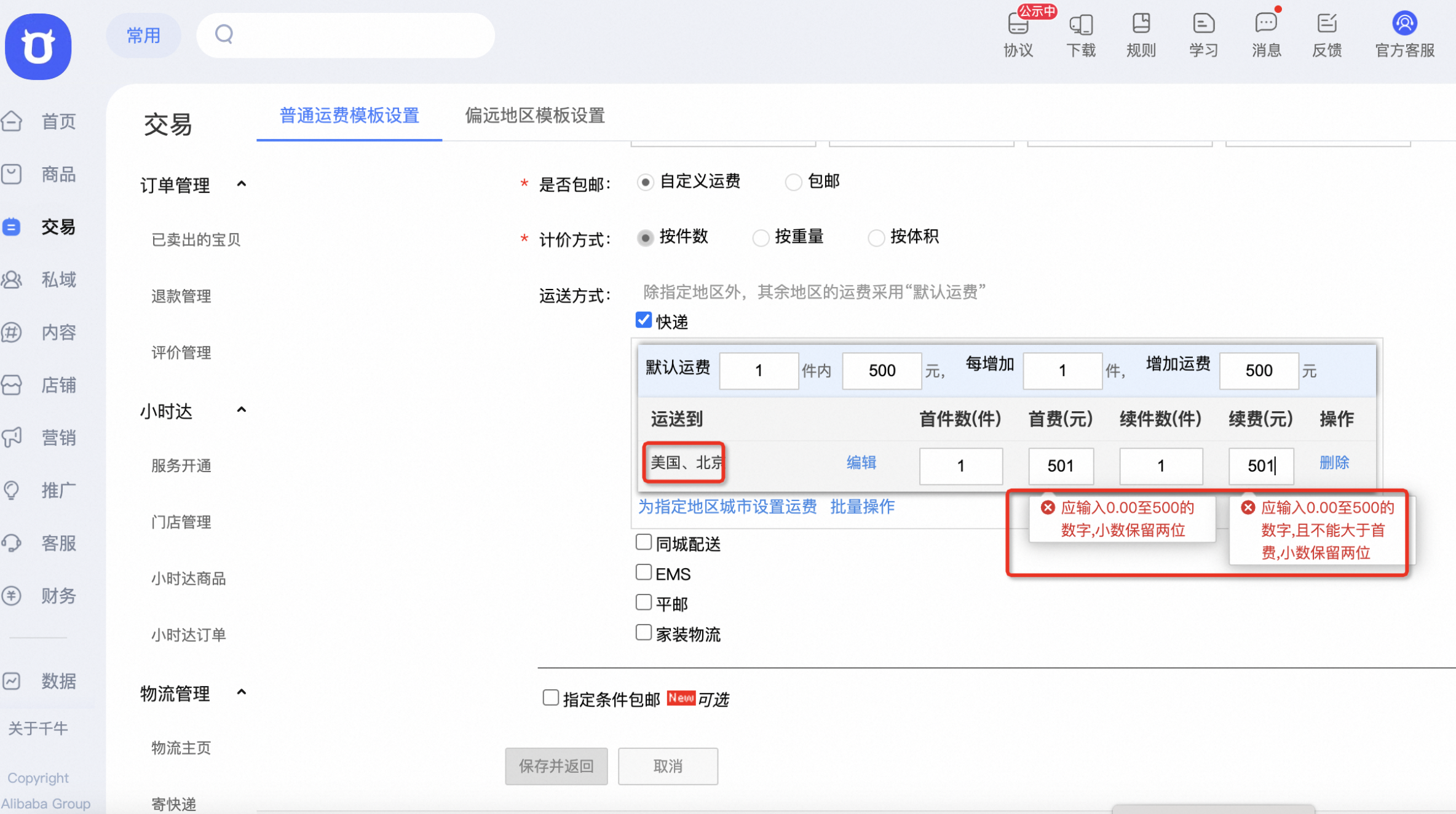The width and height of the screenshot is (1456, 814).
Task: Collapse the 订单管理 section
Action: pos(242,184)
